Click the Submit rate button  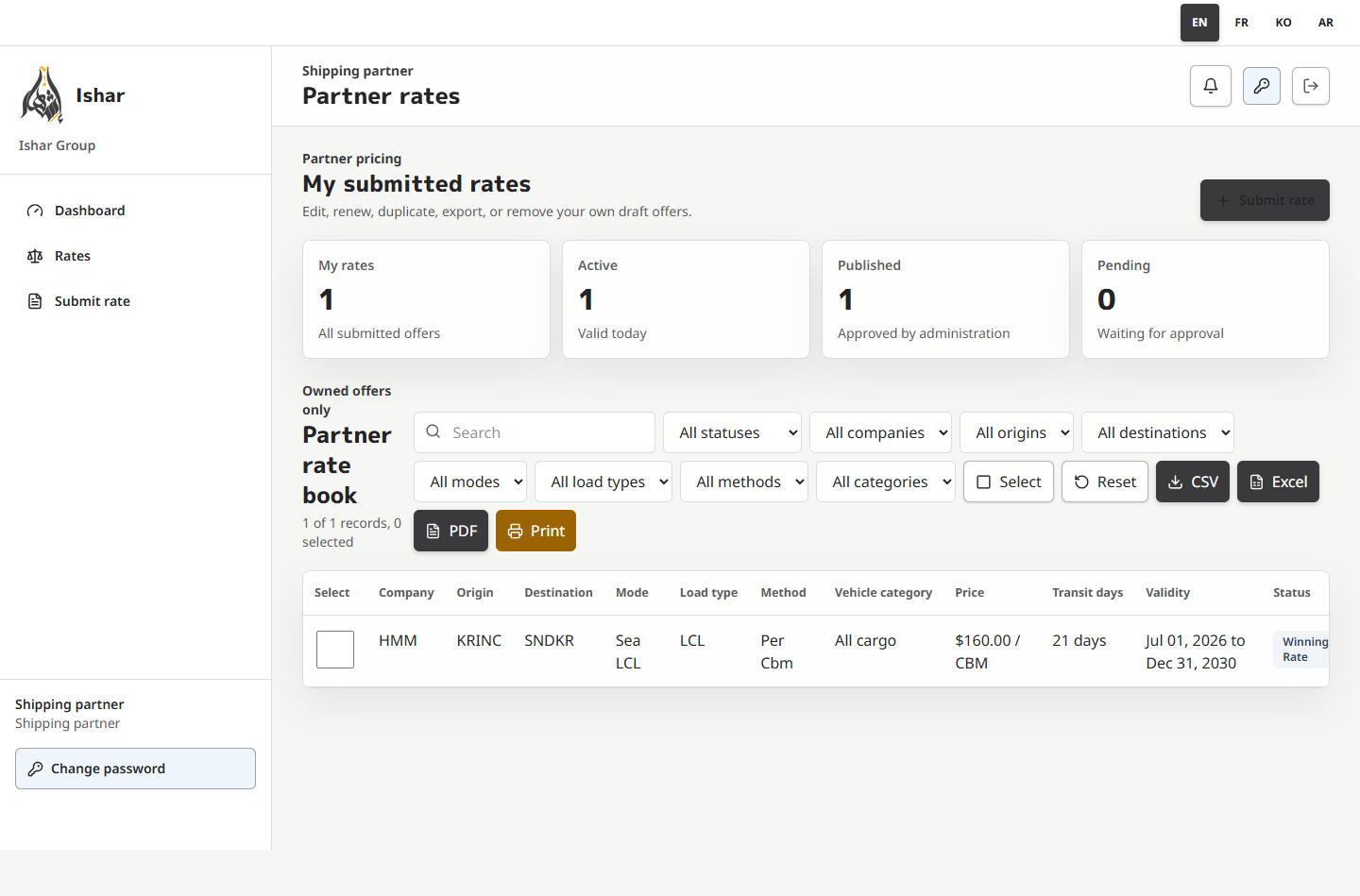(1265, 200)
